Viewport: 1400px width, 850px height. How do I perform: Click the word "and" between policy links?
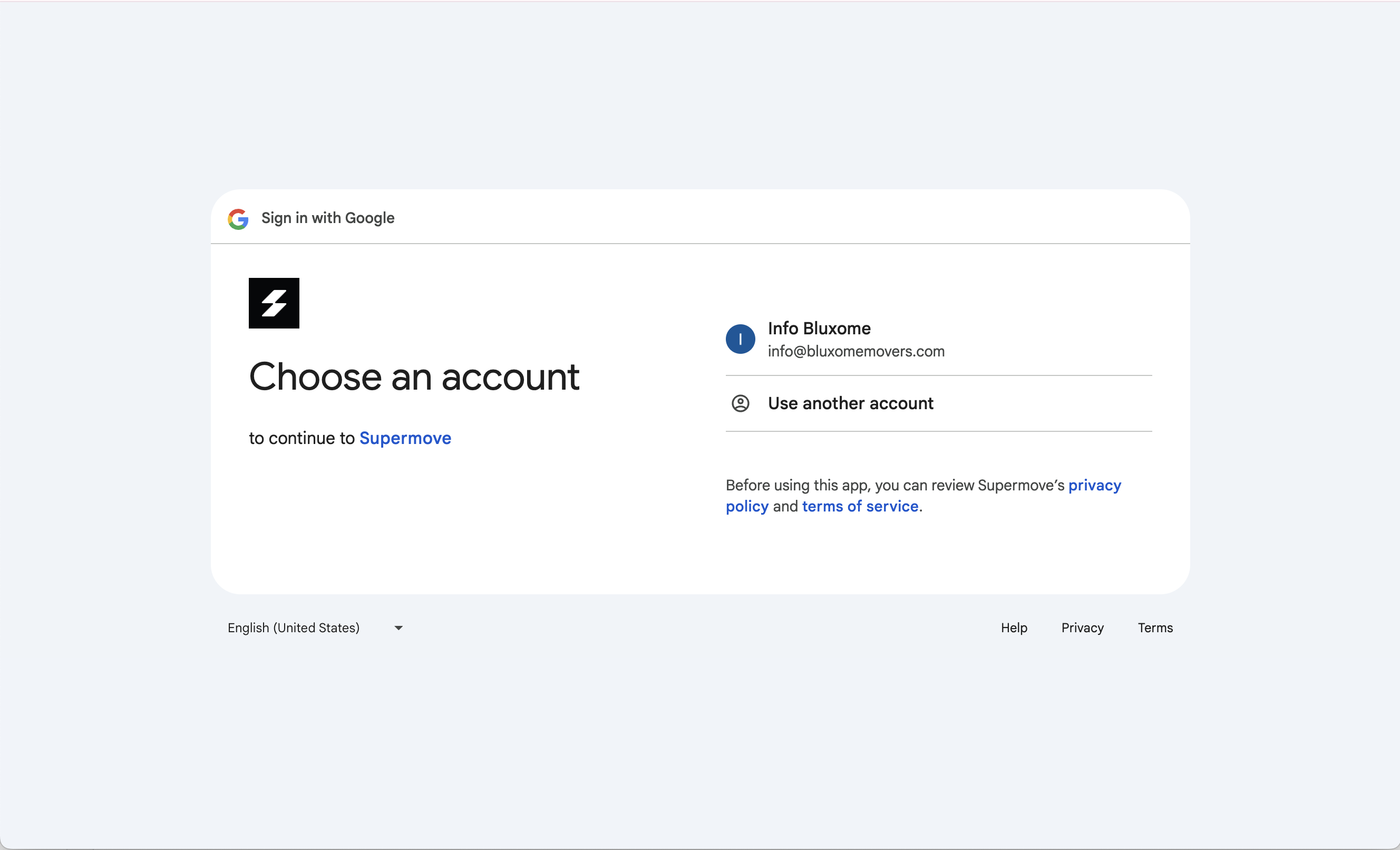click(x=785, y=506)
